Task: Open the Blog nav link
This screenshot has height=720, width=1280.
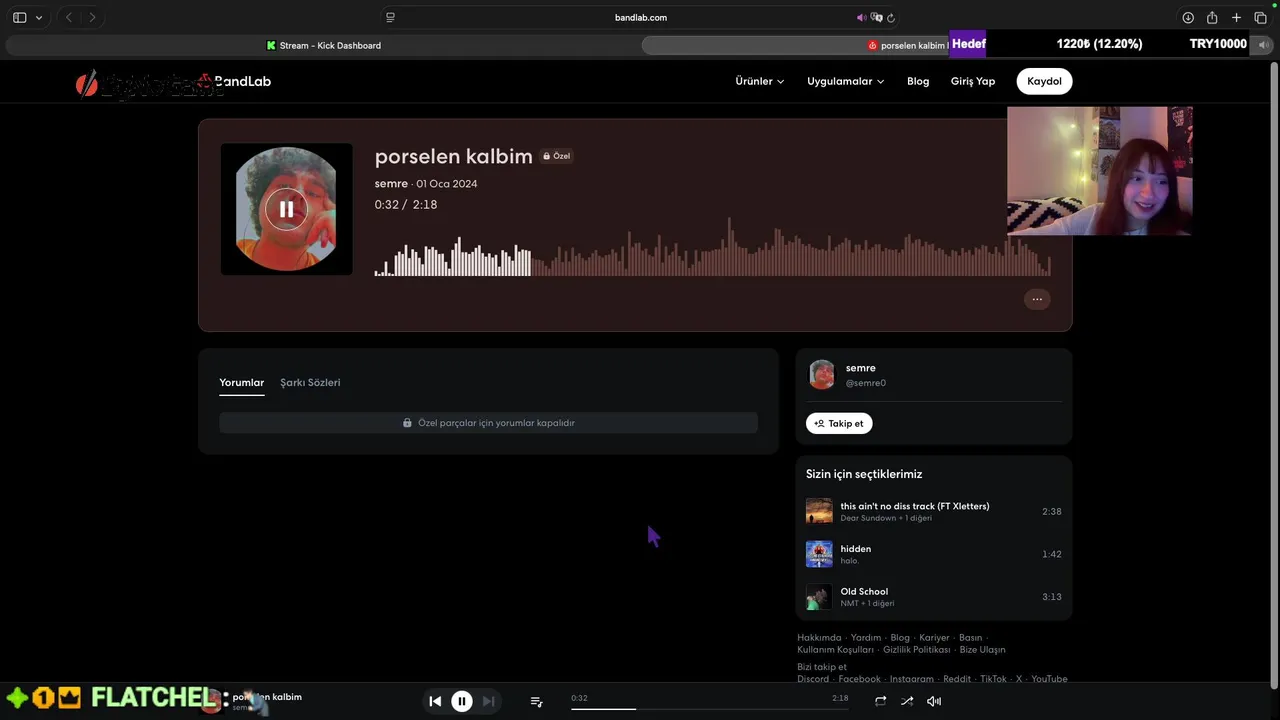Action: point(918,81)
